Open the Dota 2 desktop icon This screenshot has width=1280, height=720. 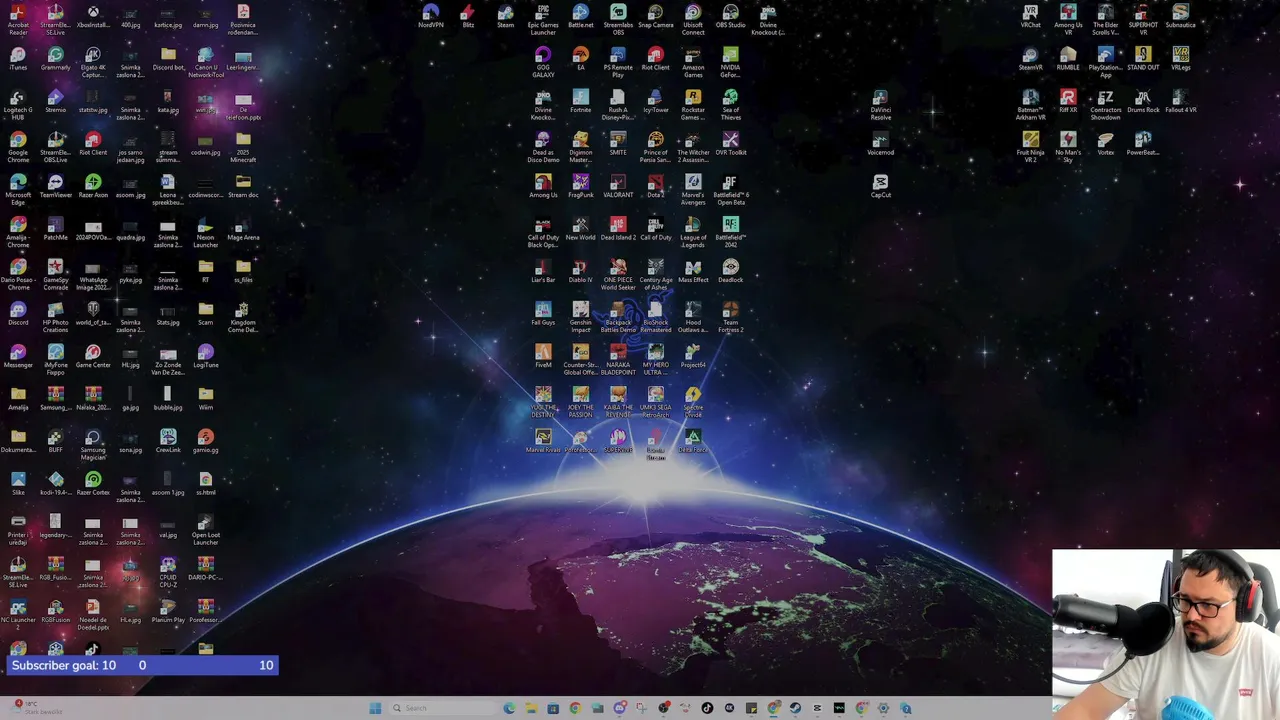click(x=656, y=186)
